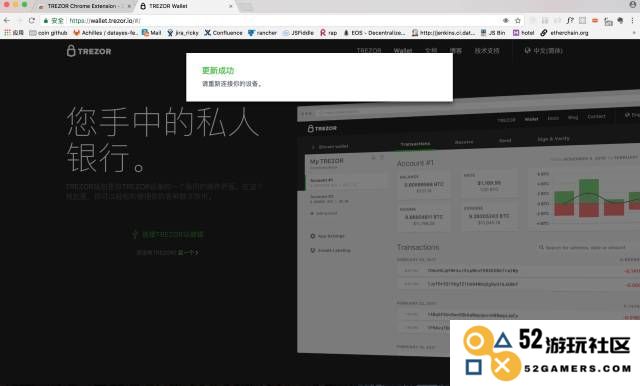Click the red extension icon in toolbar
The width and height of the screenshot is (640, 386).
[x=595, y=20]
